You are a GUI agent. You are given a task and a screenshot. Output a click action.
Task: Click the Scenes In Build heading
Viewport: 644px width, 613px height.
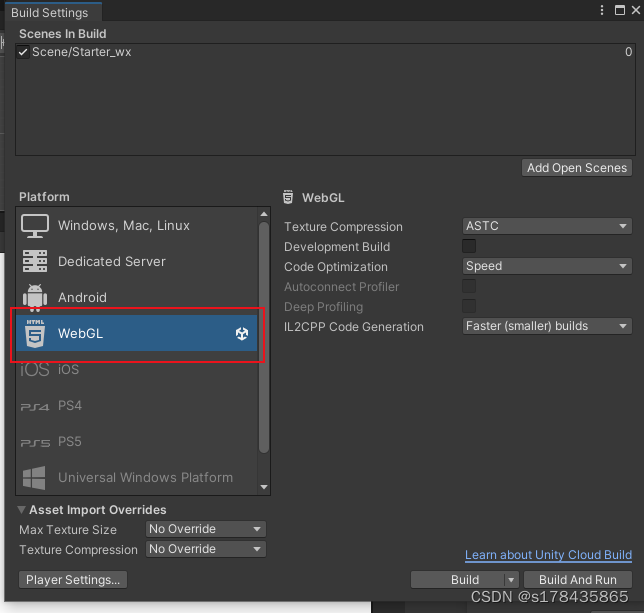pyautogui.click(x=63, y=34)
